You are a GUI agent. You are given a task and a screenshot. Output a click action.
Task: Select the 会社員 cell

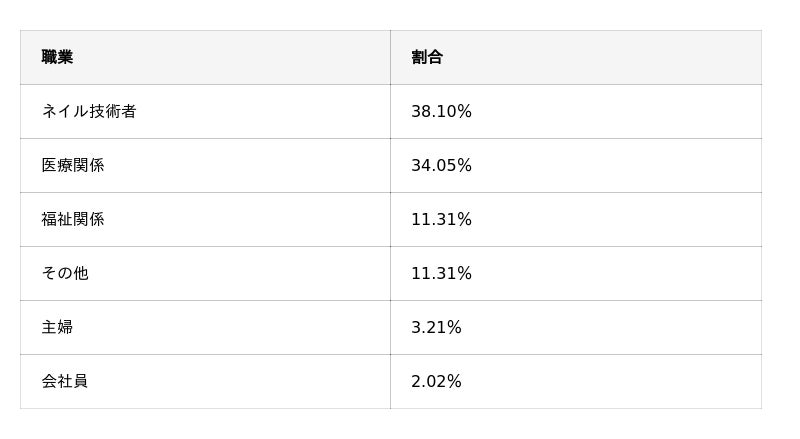pyautogui.click(x=205, y=381)
